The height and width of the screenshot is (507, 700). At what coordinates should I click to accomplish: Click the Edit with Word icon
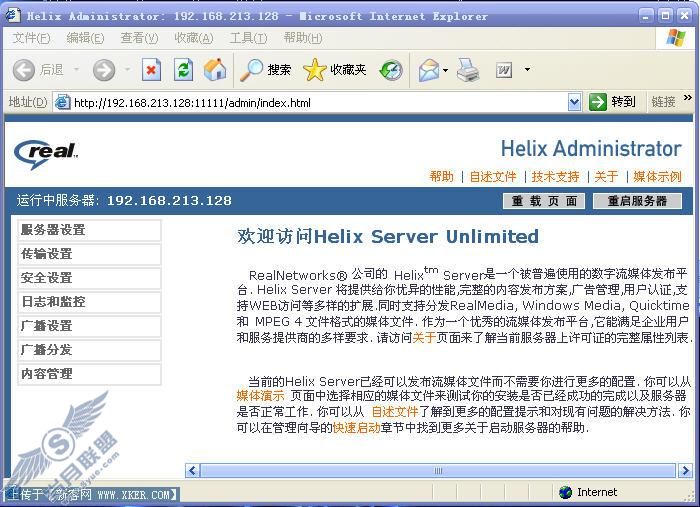point(504,70)
